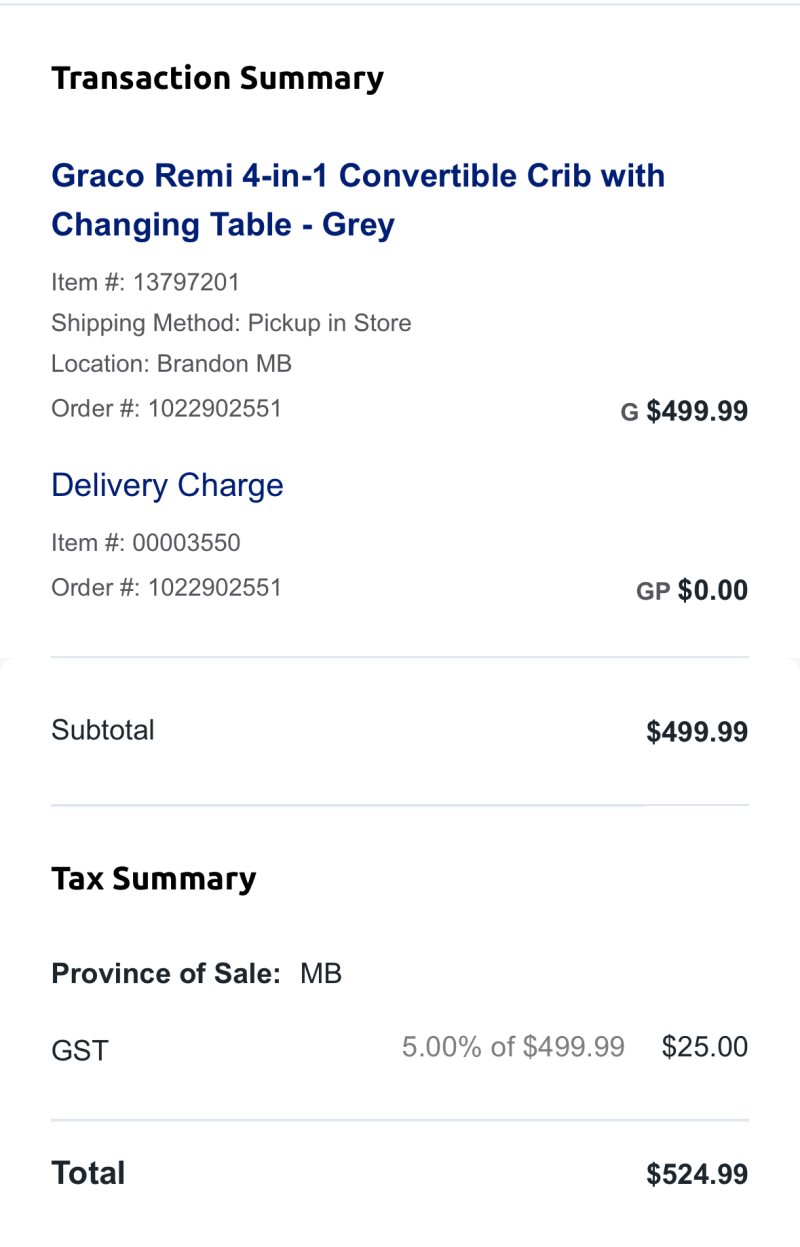
Task: Select the subtotal amount value
Action: (x=697, y=732)
